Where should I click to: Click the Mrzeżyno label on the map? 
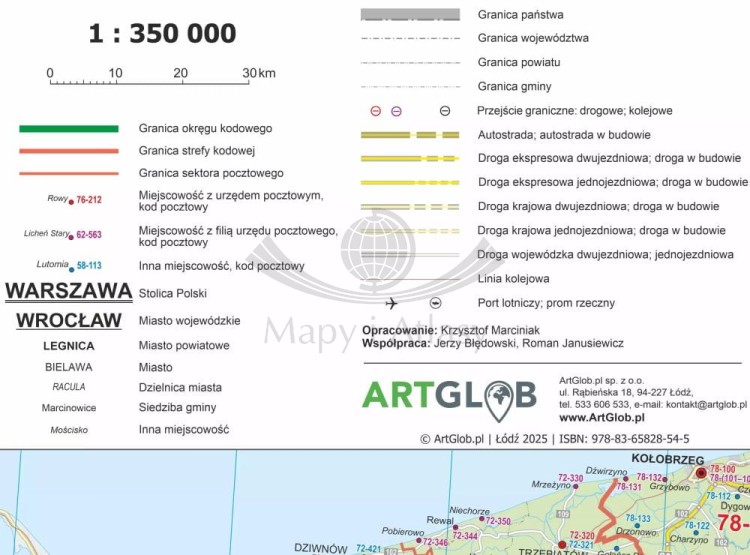(x=551, y=485)
